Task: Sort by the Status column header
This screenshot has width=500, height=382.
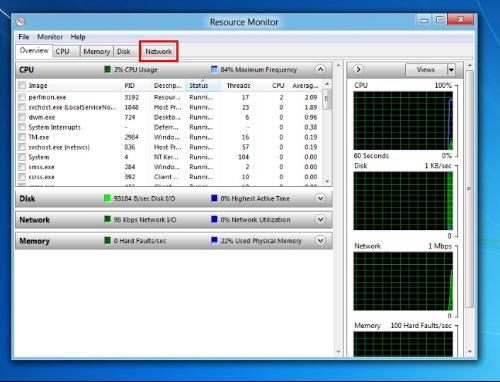Action: [x=202, y=85]
